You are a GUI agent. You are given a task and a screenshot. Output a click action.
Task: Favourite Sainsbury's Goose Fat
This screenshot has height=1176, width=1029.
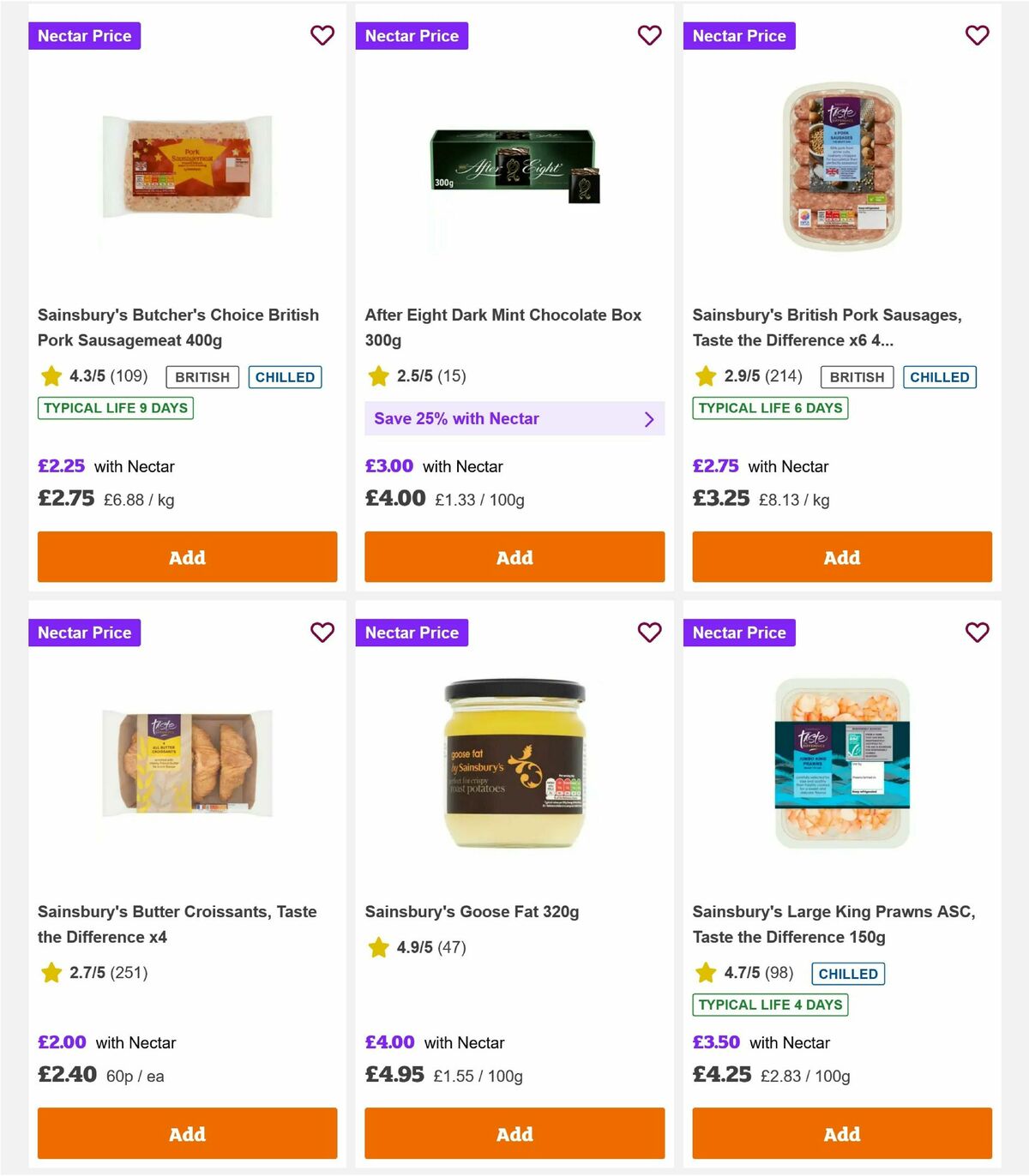tap(650, 633)
